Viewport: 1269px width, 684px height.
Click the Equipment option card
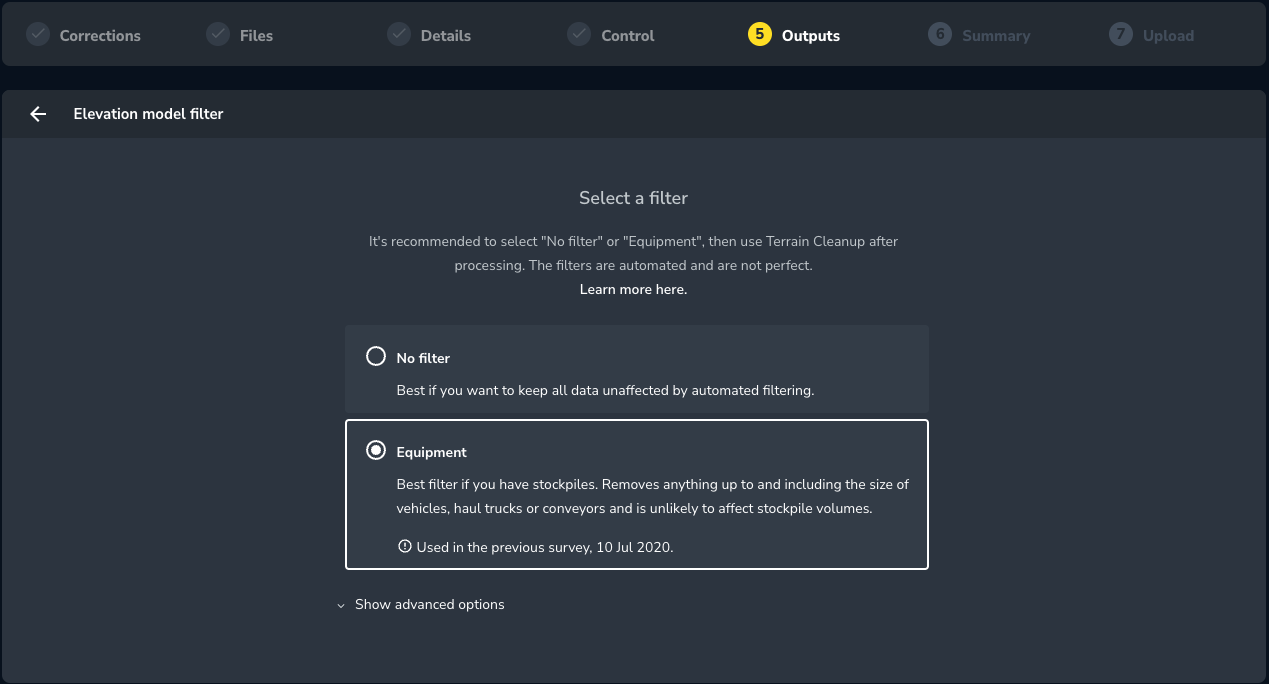point(637,494)
